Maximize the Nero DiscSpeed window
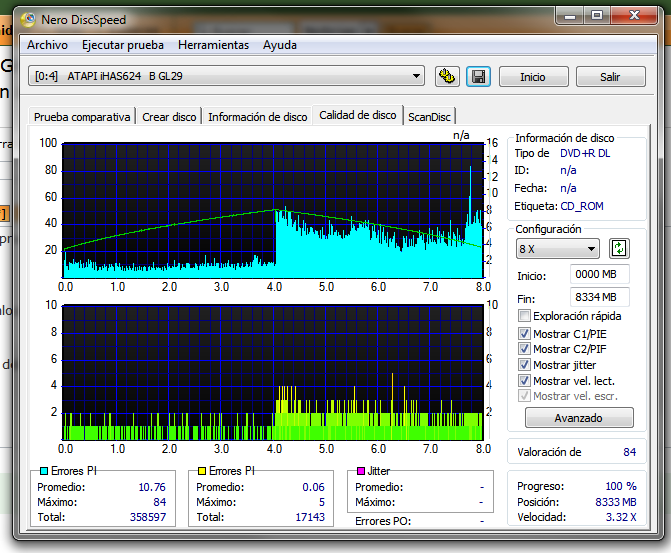This screenshot has width=671, height=553. point(597,16)
